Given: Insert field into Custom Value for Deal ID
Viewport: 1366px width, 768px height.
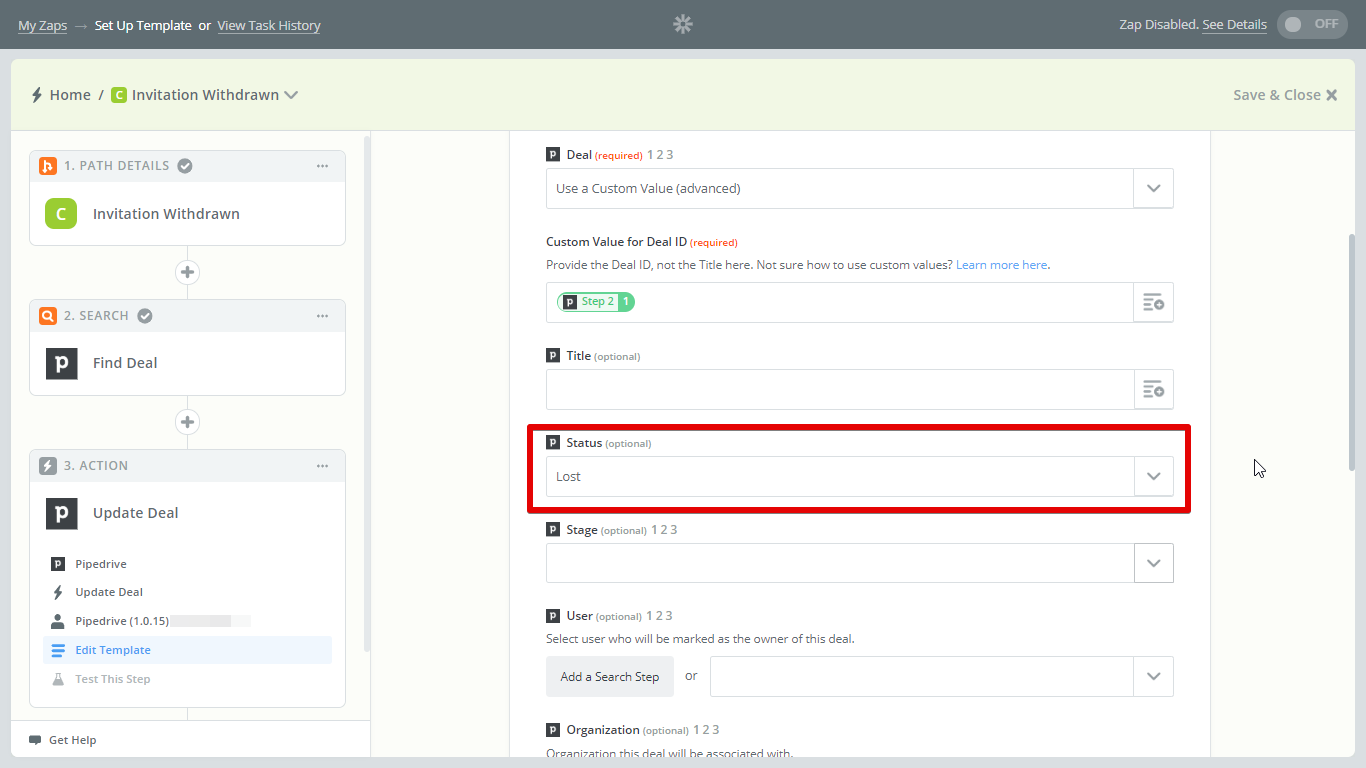Looking at the screenshot, I should point(1153,302).
